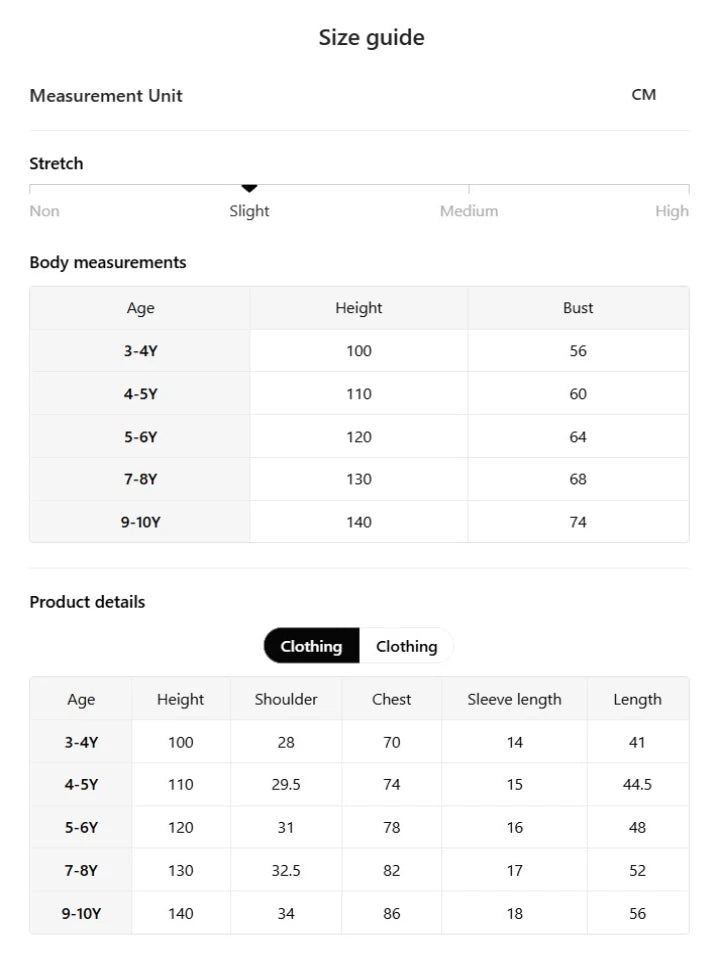Screen dimensions: 720x960
Task: Click the Bust column header
Action: click(x=578, y=308)
